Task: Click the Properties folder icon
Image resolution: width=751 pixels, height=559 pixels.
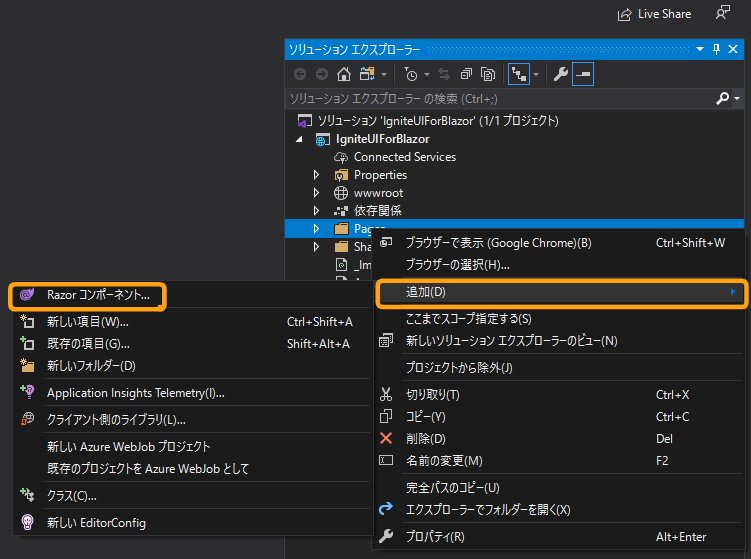Action: tap(341, 175)
